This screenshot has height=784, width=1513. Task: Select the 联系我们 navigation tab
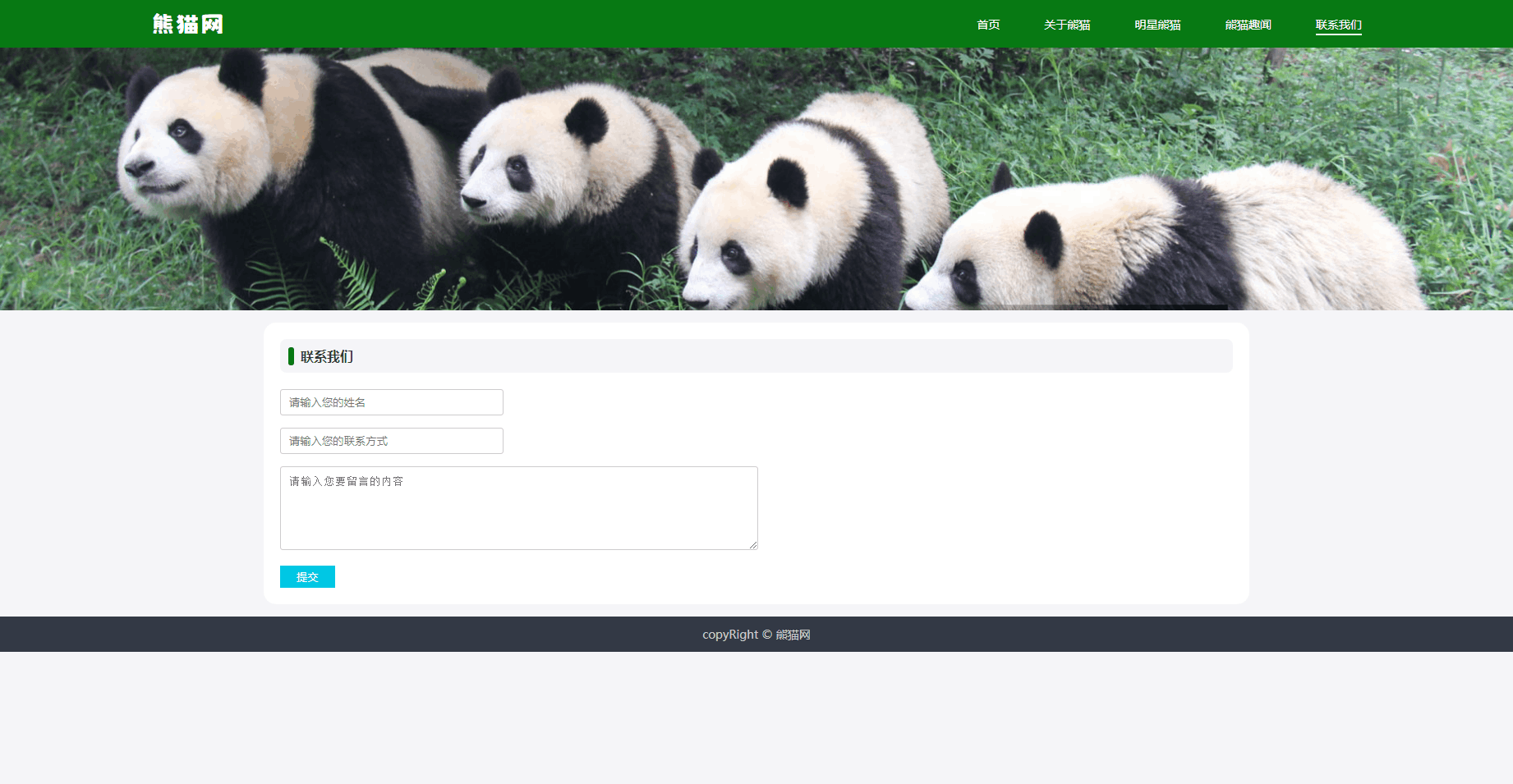[x=1338, y=25]
